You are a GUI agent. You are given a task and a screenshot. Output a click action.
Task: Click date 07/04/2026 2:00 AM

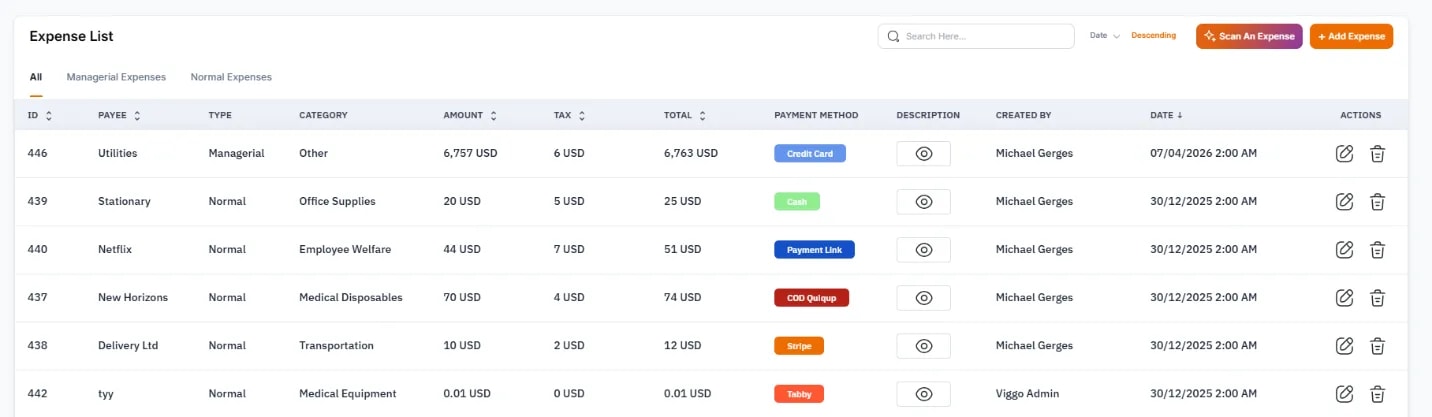click(1203, 154)
